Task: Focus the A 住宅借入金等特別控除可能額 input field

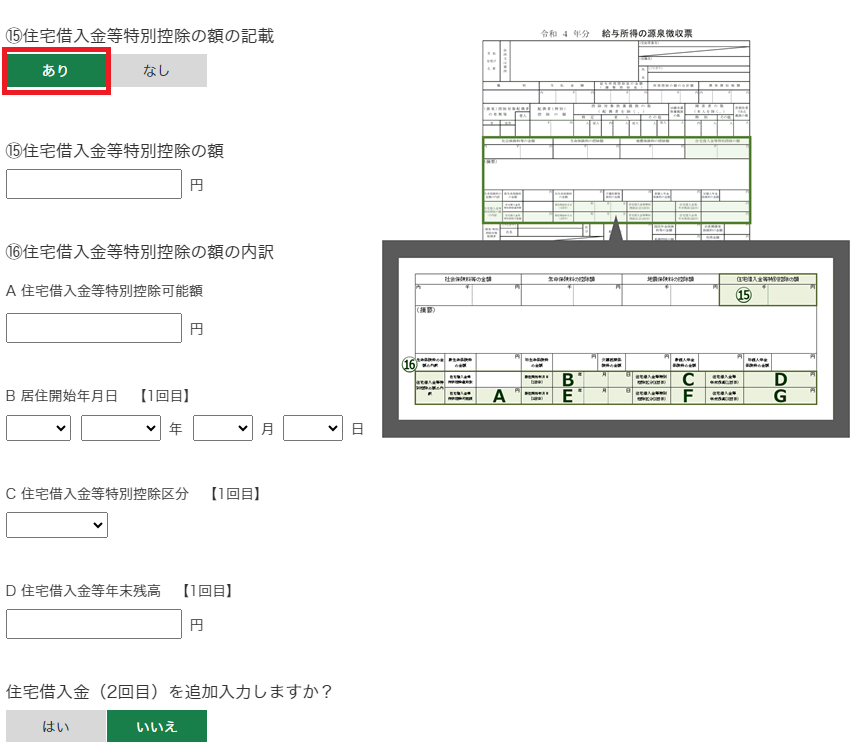Action: point(94,328)
